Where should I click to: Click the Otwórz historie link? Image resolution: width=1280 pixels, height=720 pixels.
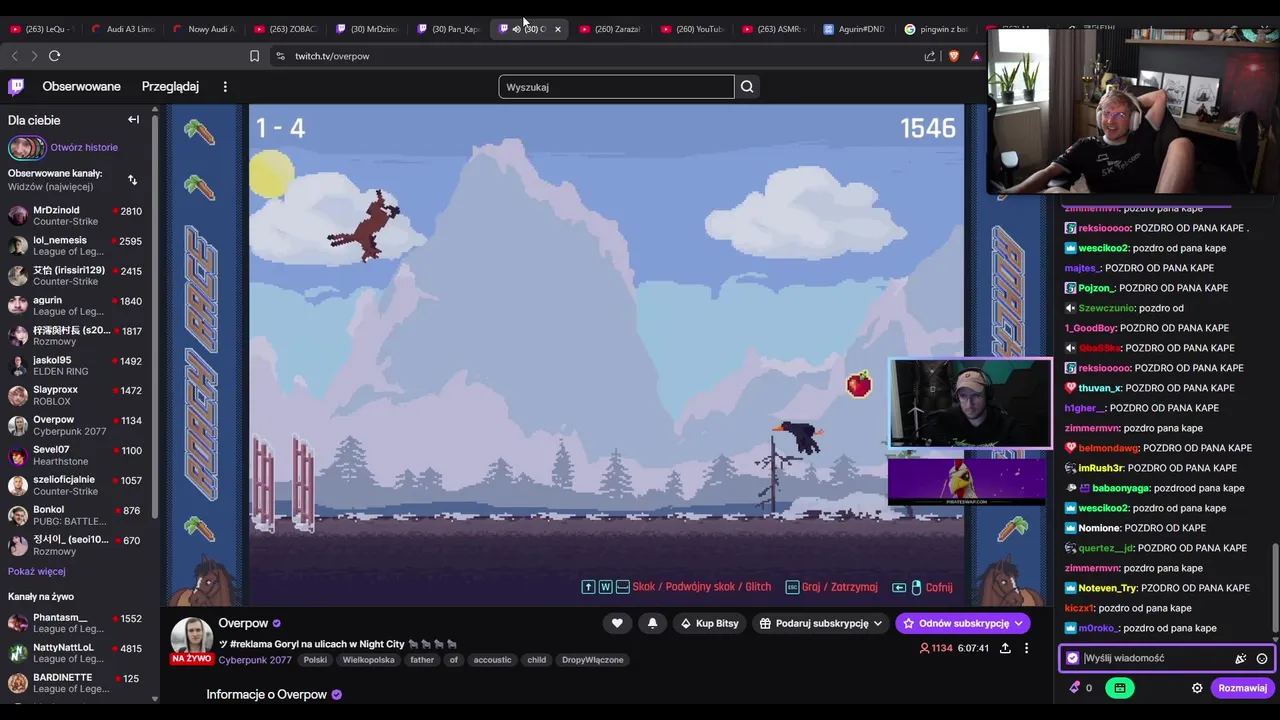(84, 148)
